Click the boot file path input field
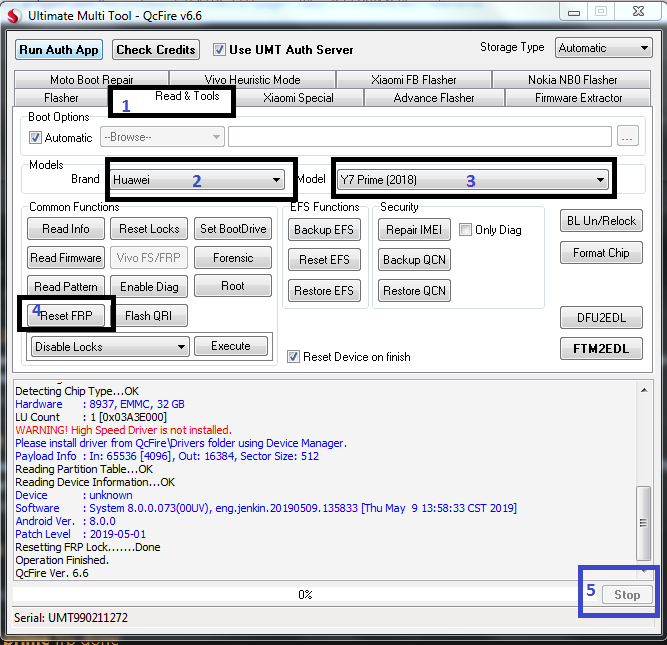This screenshot has width=667, height=645. (420, 137)
